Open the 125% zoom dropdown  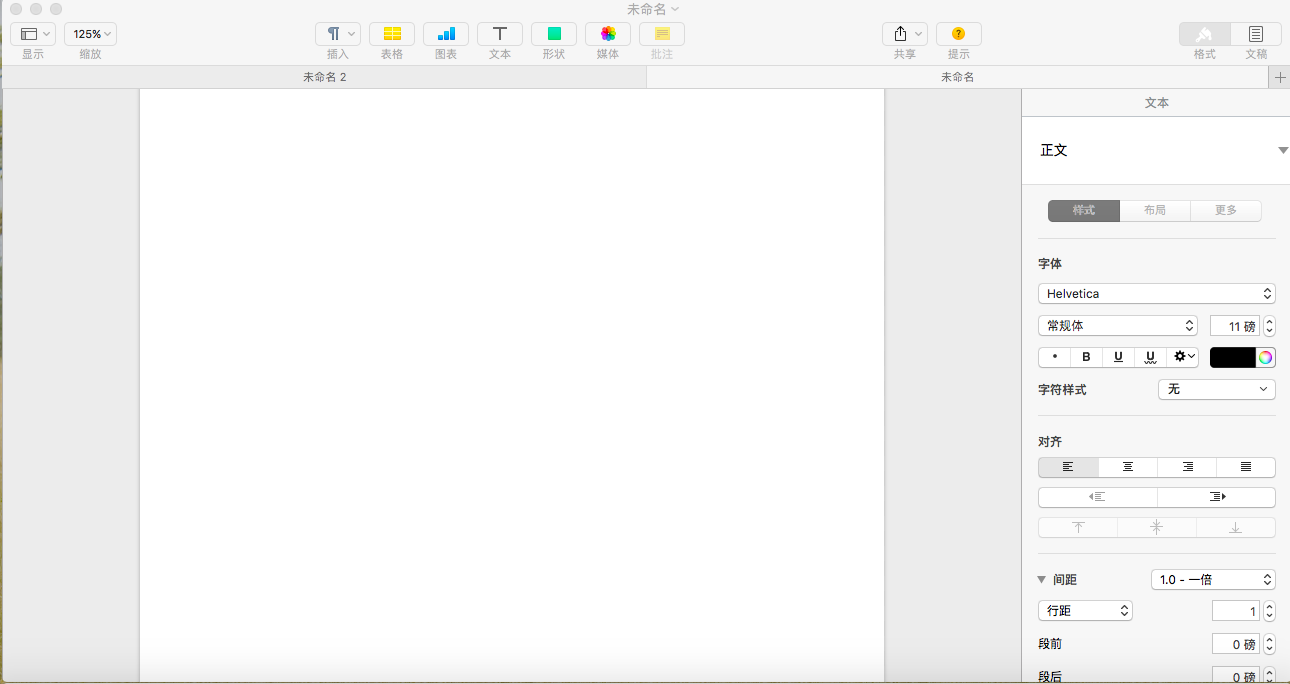[x=91, y=34]
